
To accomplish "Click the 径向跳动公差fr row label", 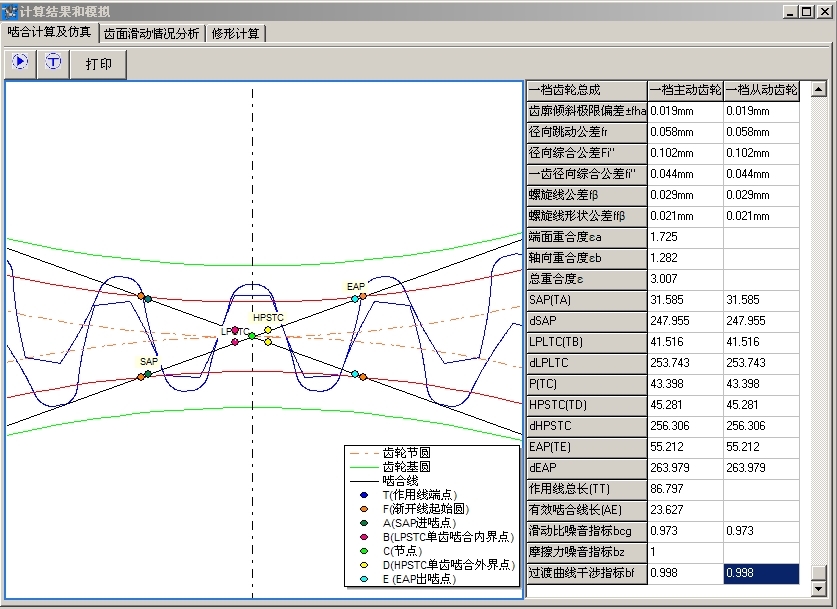I will click(586, 132).
